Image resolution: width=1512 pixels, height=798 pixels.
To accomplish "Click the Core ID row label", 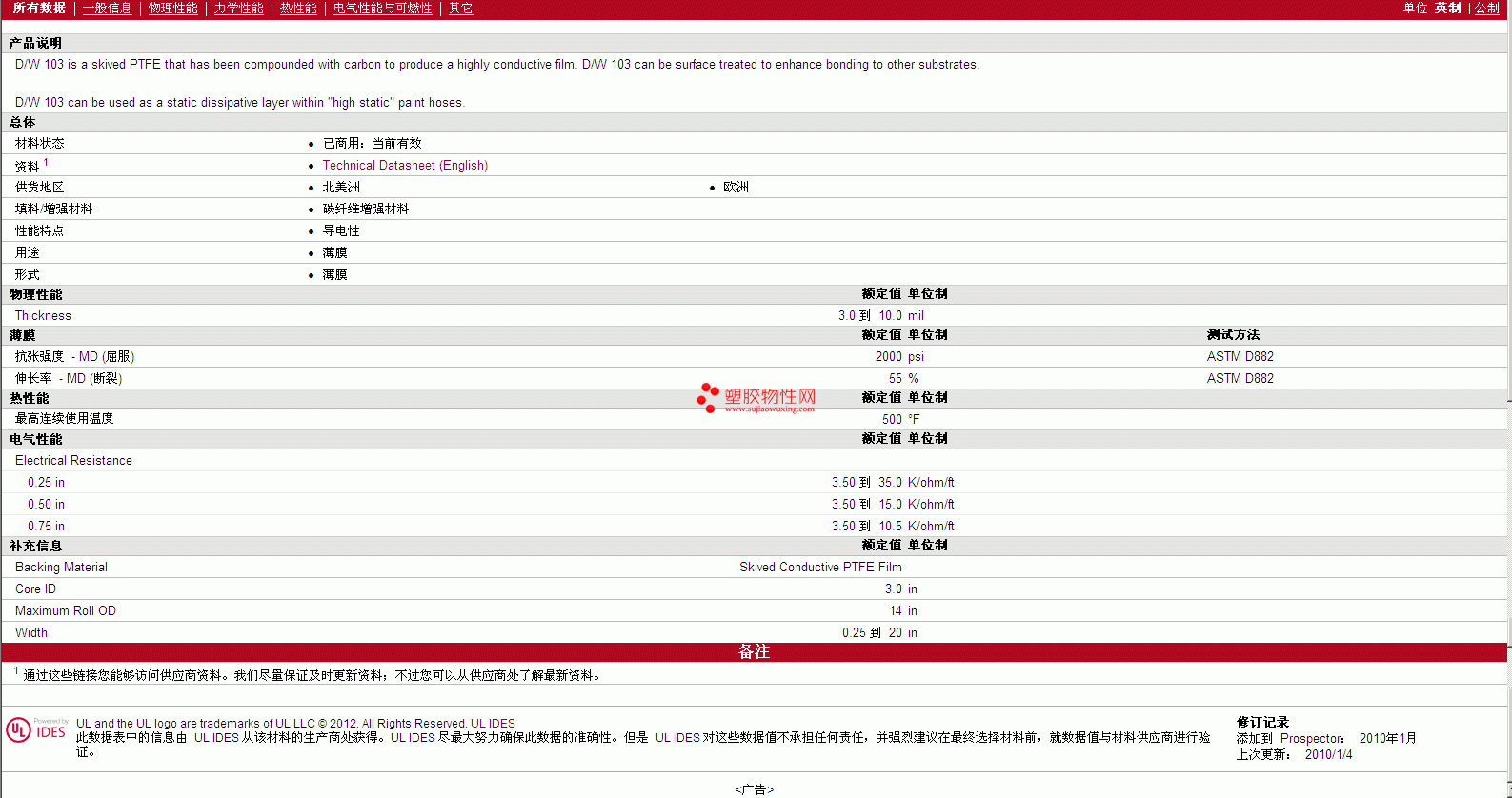I will (x=35, y=589).
